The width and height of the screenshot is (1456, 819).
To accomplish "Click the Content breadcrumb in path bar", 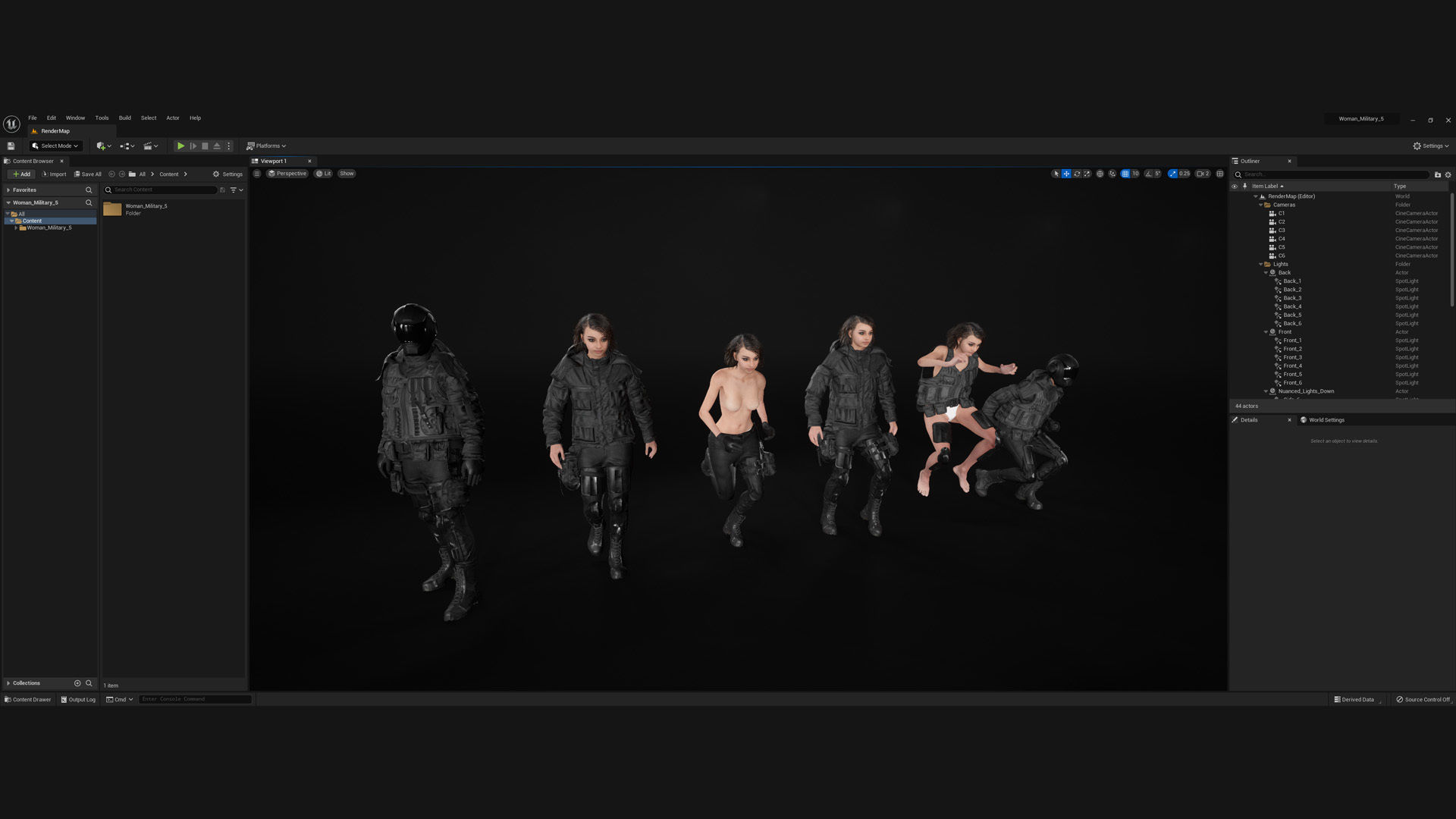I will pyautogui.click(x=168, y=174).
